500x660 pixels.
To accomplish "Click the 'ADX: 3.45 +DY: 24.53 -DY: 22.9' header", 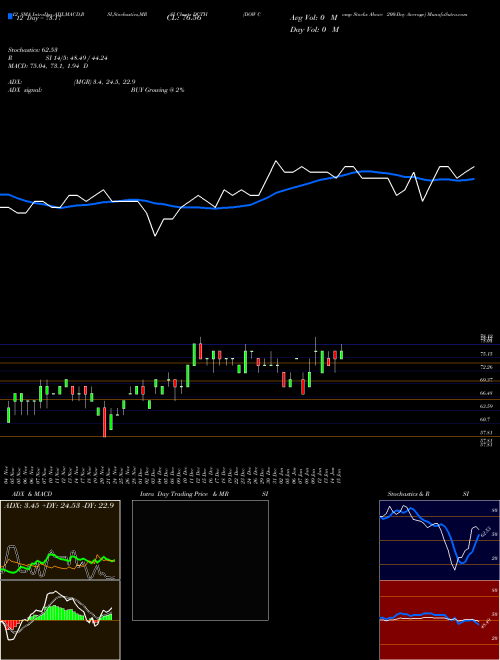I will (x=59, y=505).
